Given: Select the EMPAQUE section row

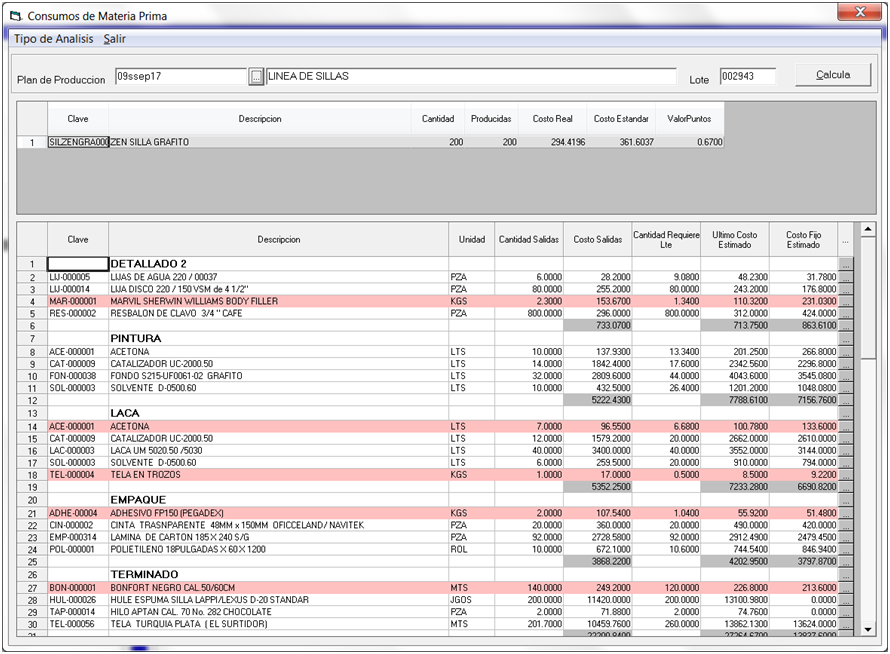Looking at the screenshot, I should tap(435, 500).
